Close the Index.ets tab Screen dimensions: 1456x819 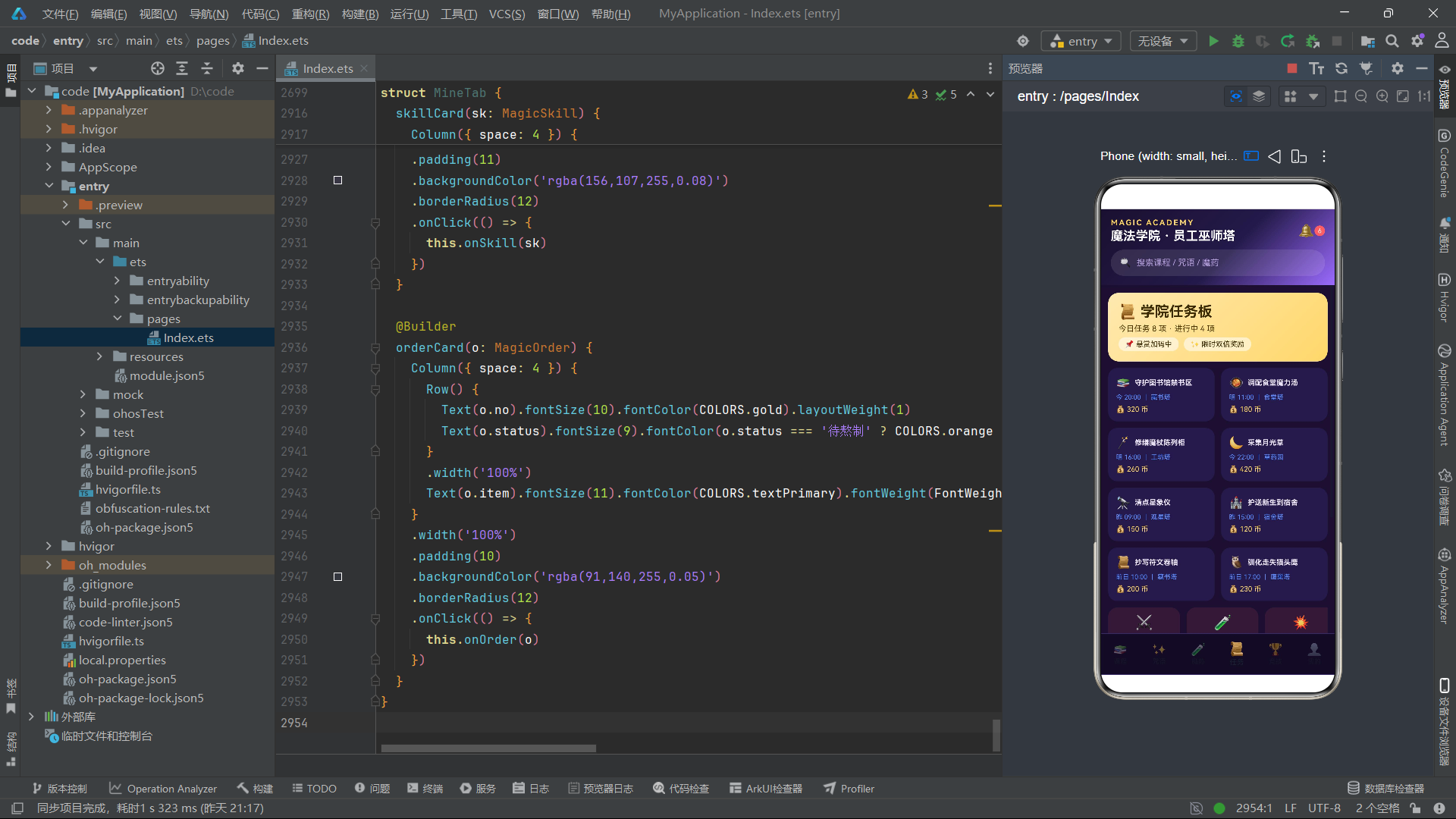click(364, 68)
